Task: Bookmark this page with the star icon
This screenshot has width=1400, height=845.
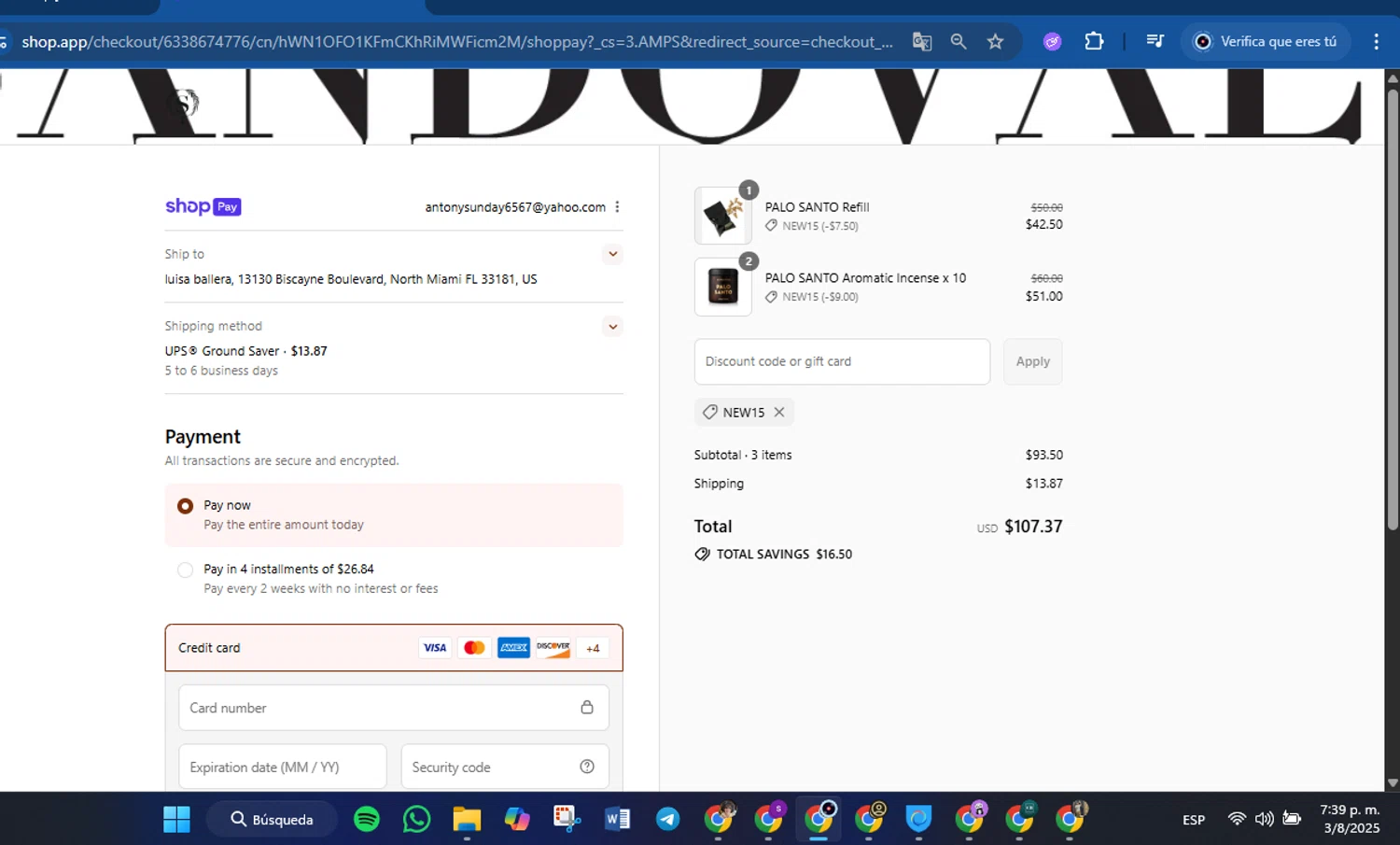Action: pos(996,41)
